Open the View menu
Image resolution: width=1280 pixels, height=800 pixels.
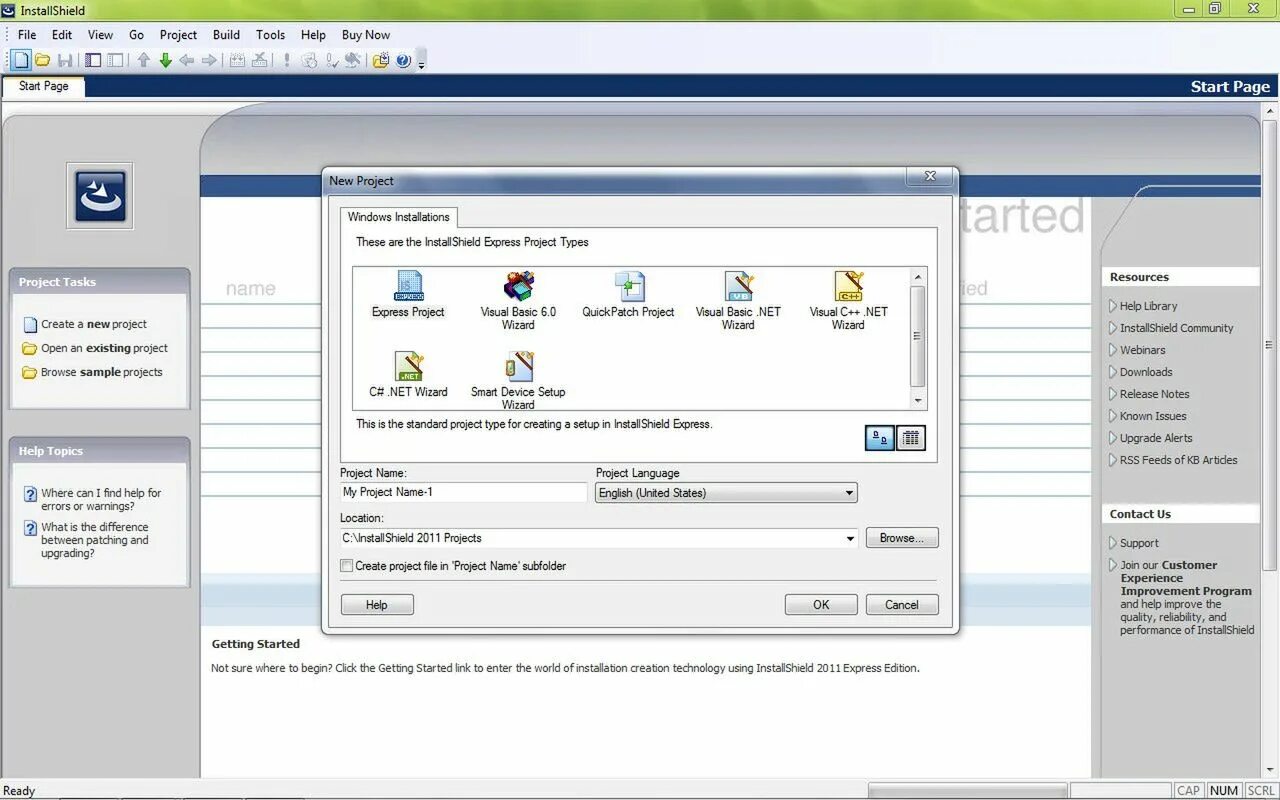click(x=100, y=34)
